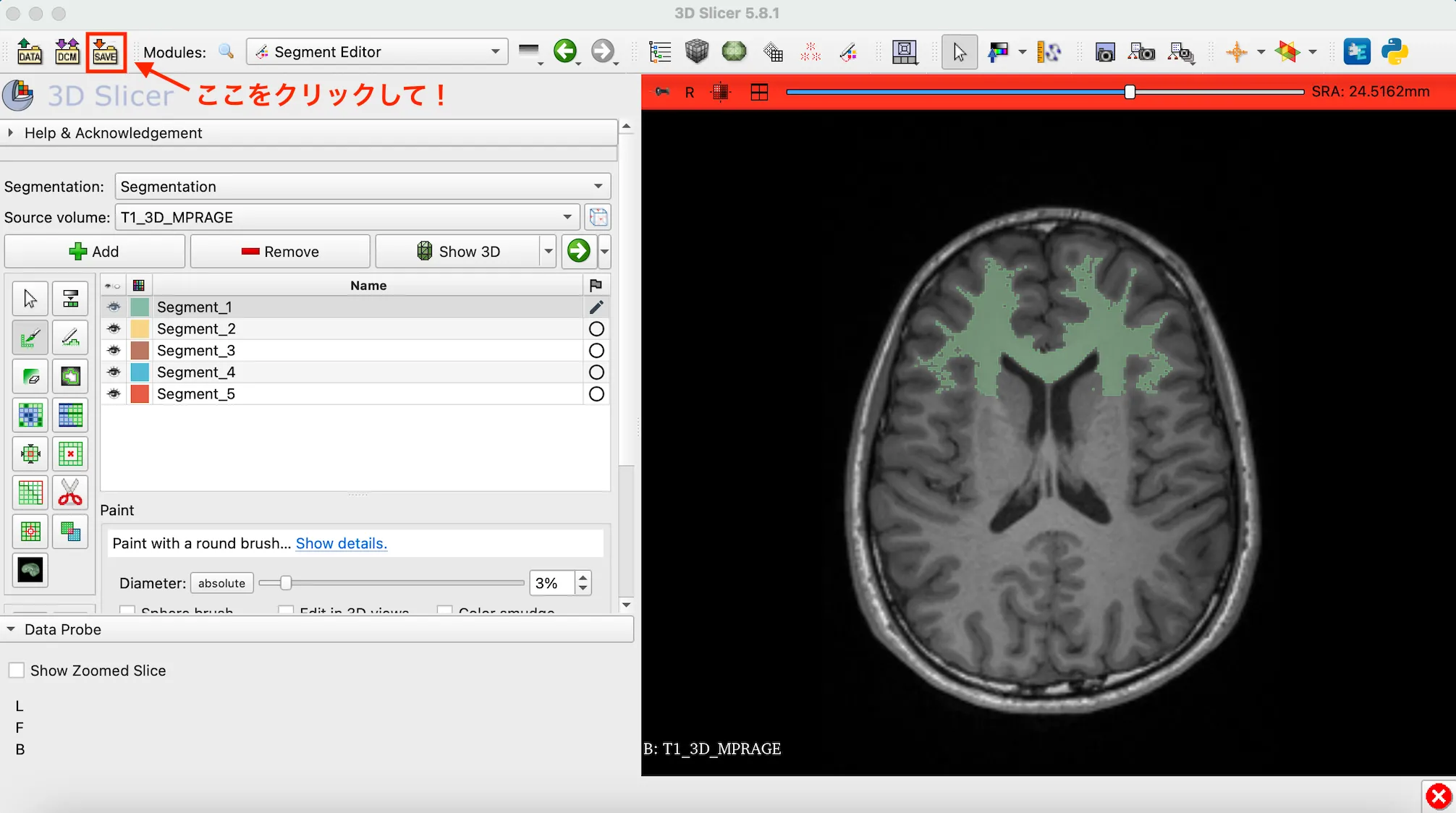
Task: Click the Remove segment button
Action: (280, 251)
